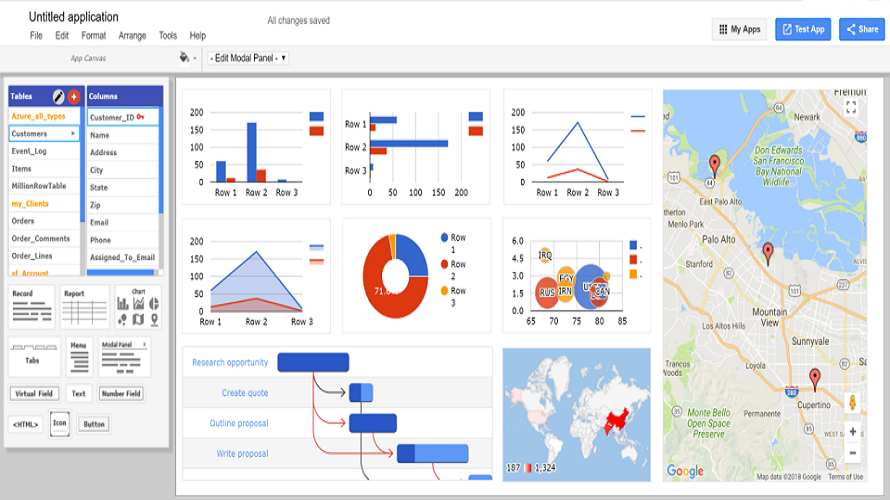
Task: Click the Street View pegman icon
Action: (852, 402)
